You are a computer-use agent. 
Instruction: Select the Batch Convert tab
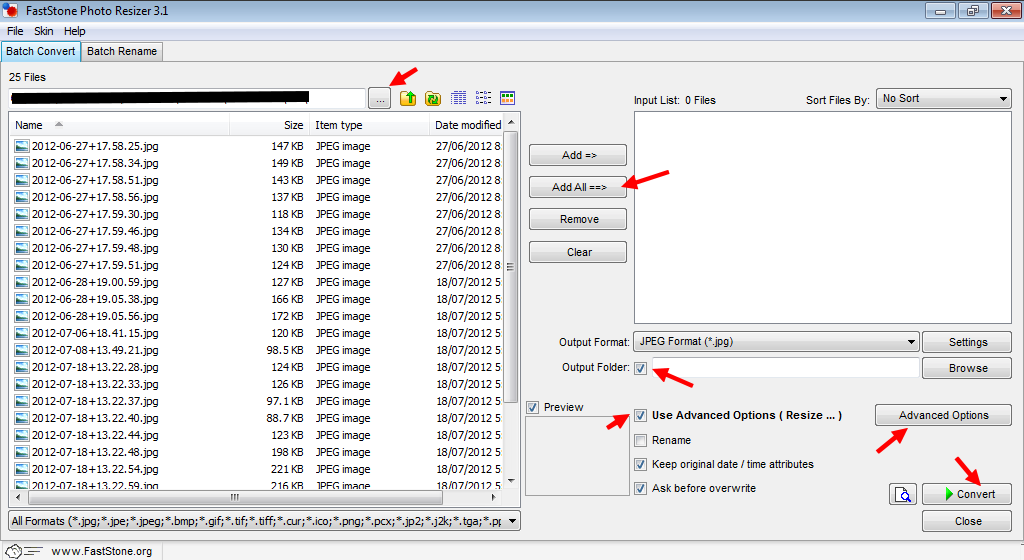pyautogui.click(x=40, y=52)
